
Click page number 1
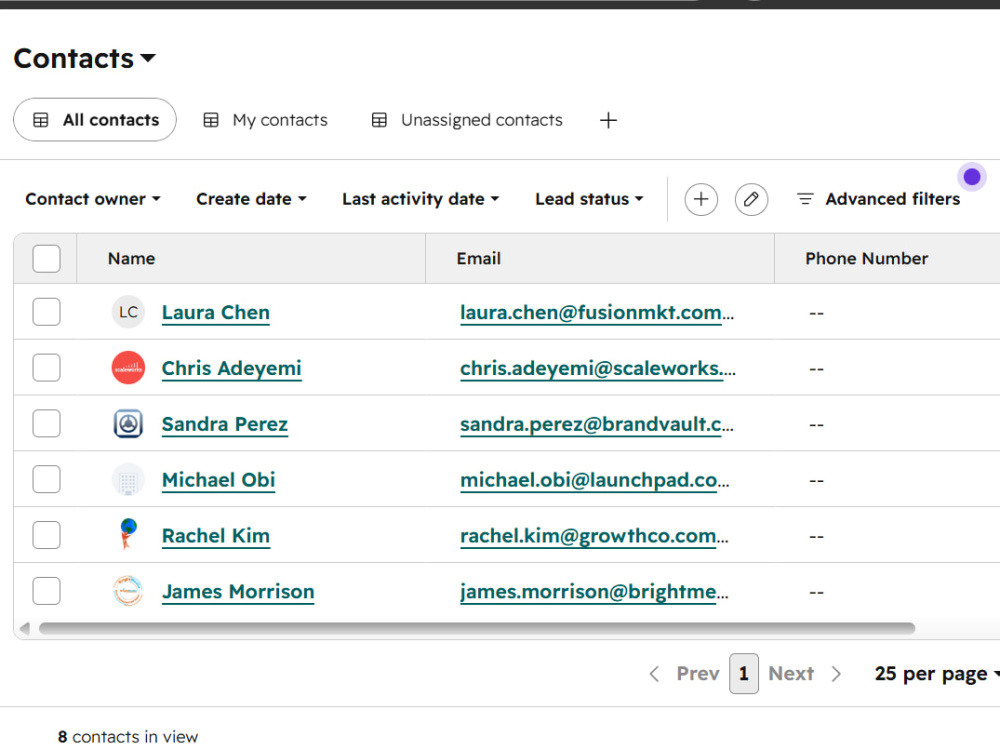click(744, 673)
